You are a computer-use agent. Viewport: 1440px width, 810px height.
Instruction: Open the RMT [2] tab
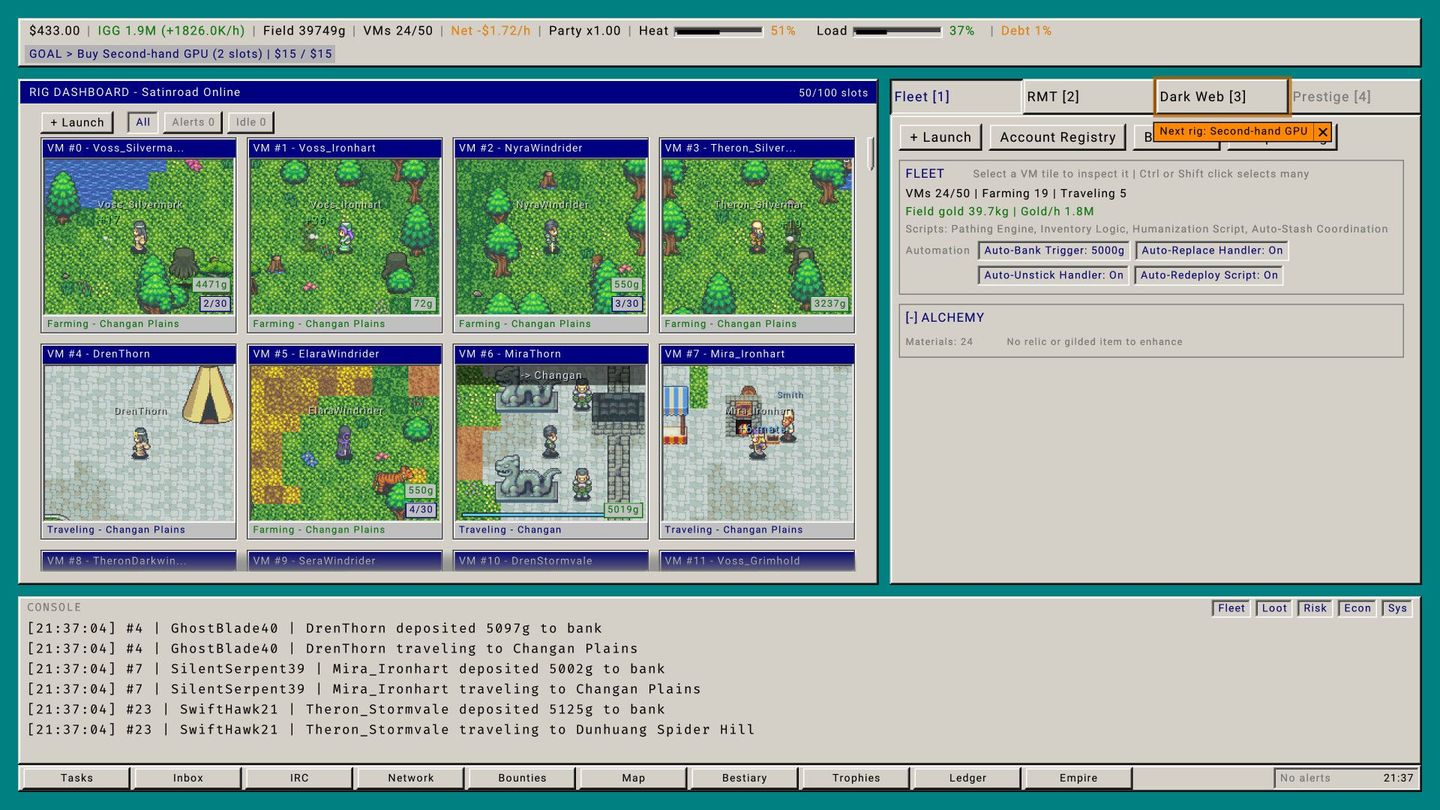click(1088, 97)
